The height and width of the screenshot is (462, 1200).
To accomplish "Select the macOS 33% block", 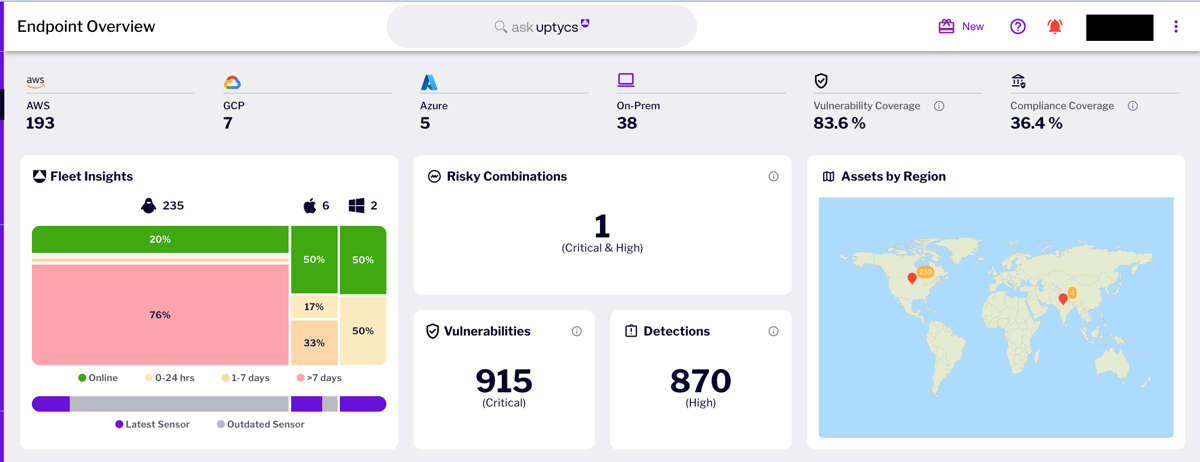I will tap(314, 342).
